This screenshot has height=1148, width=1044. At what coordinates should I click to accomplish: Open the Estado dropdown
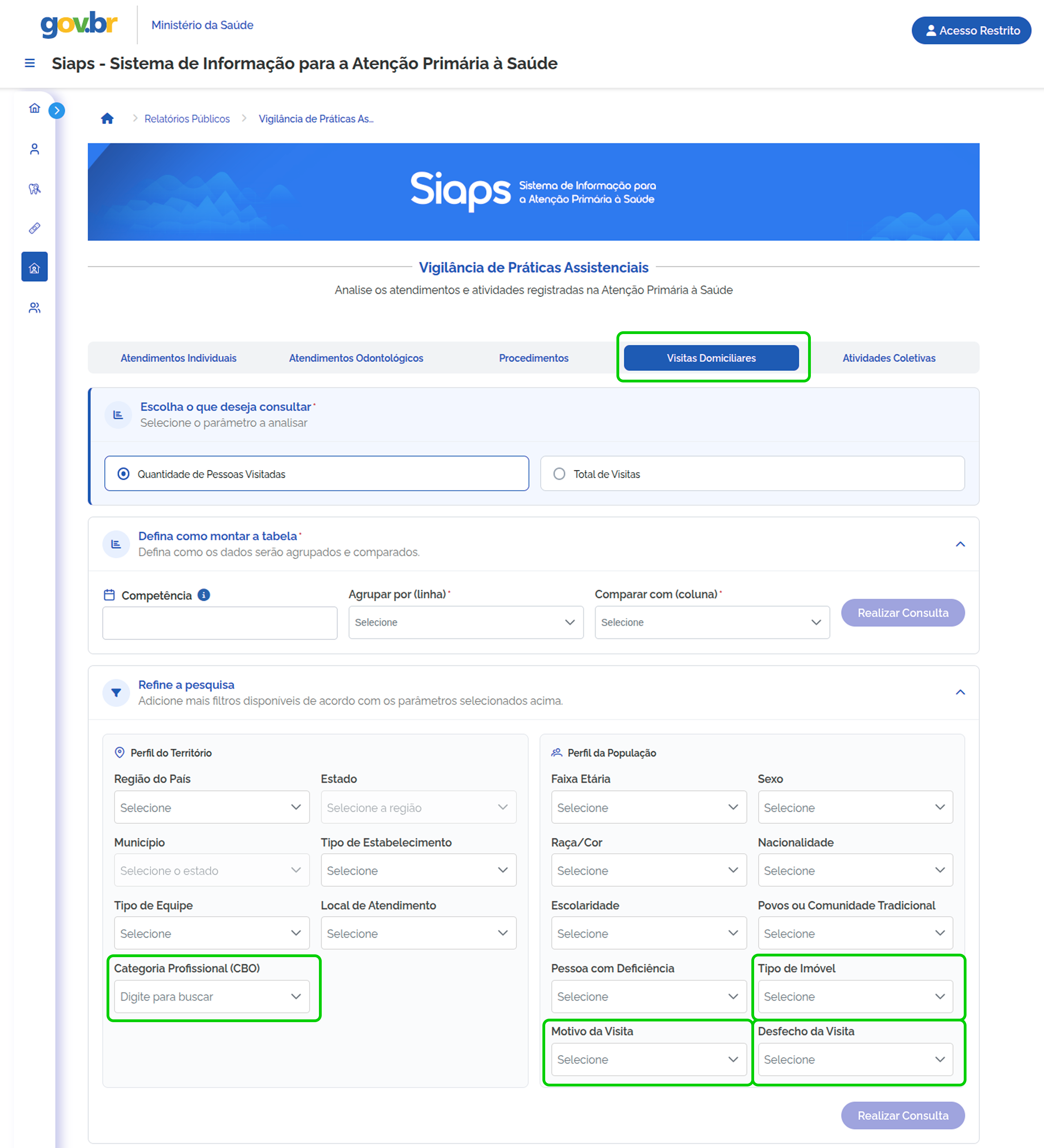coord(419,807)
